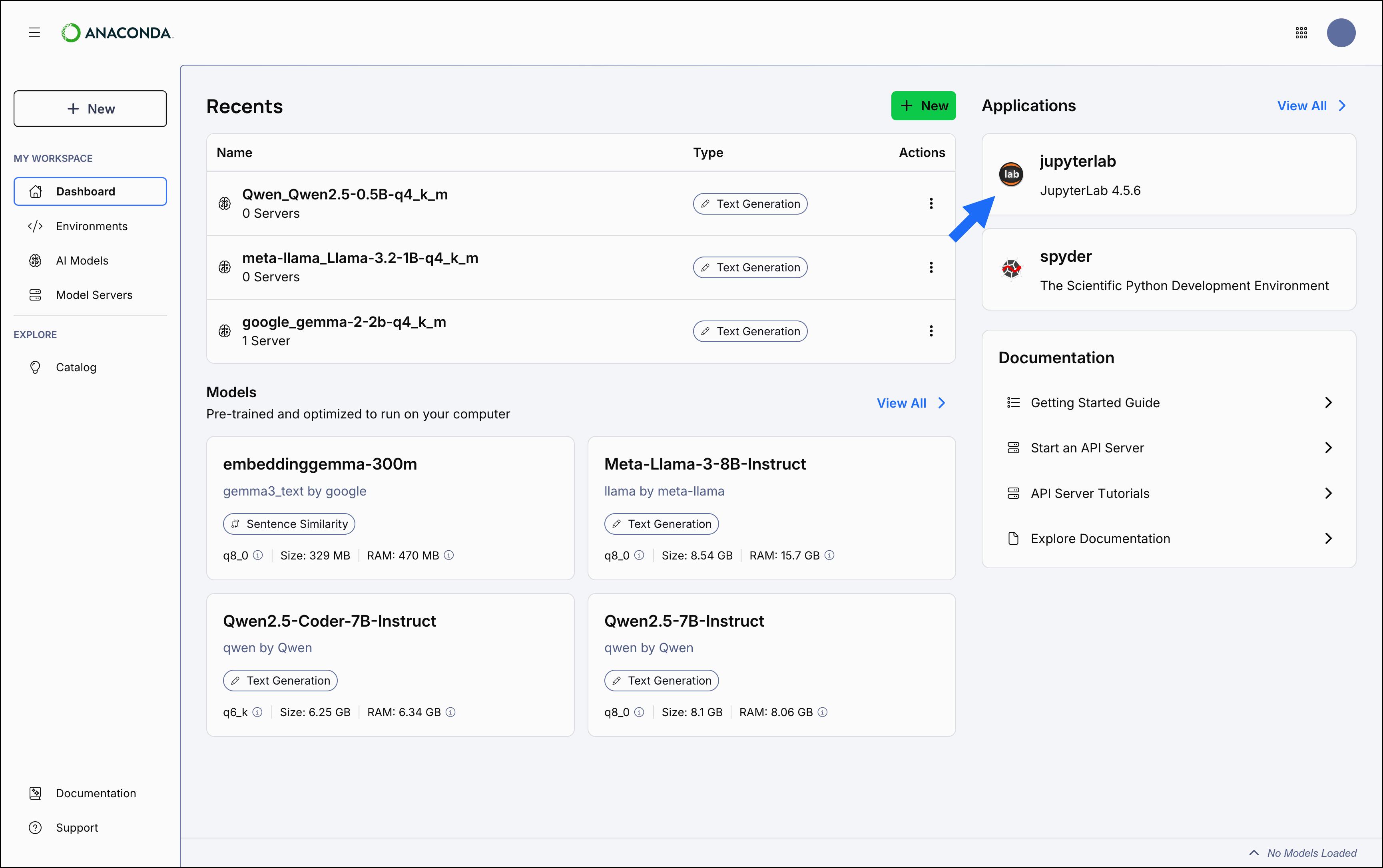Viewport: 1383px width, 868px height.
Task: Open the user profile avatar
Action: 1341,33
